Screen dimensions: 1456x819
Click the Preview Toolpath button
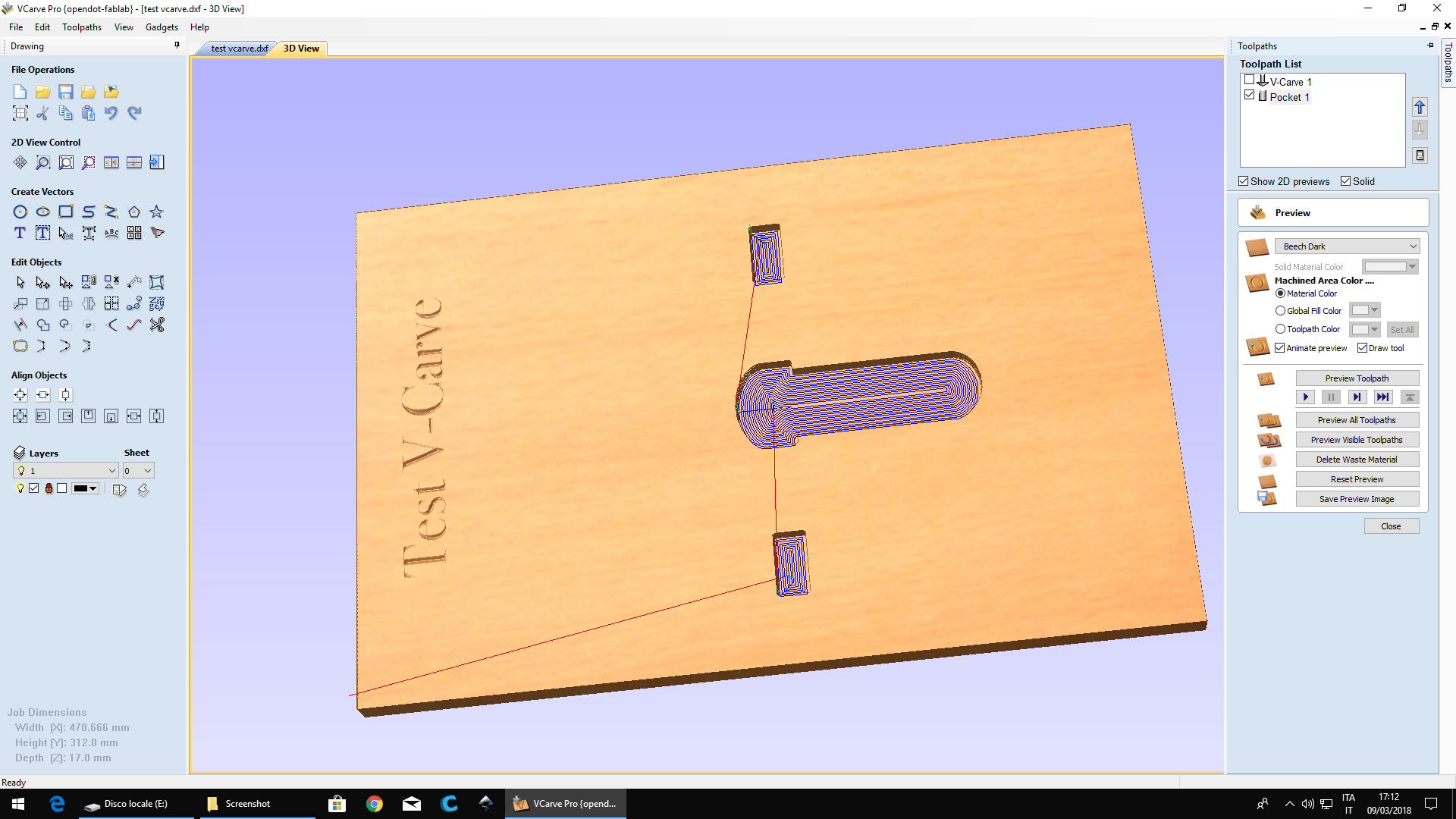1357,378
